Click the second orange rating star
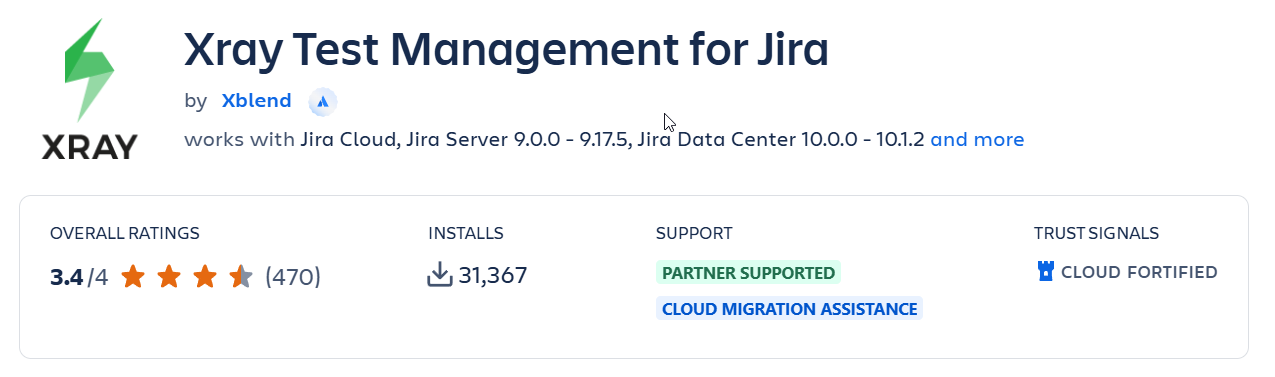The height and width of the screenshot is (377, 1275). pos(169,276)
